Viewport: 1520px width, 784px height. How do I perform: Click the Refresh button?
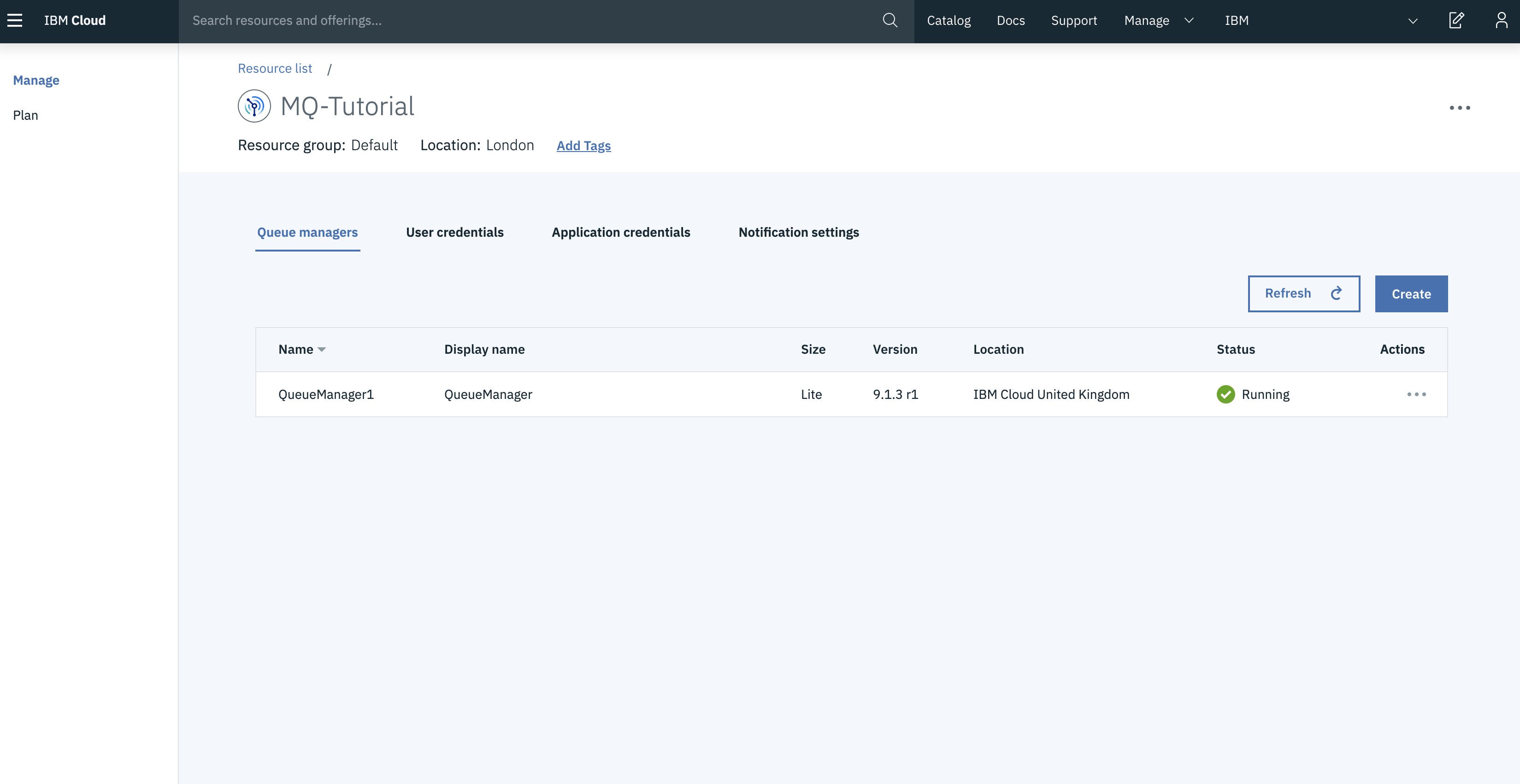pyautogui.click(x=1304, y=293)
